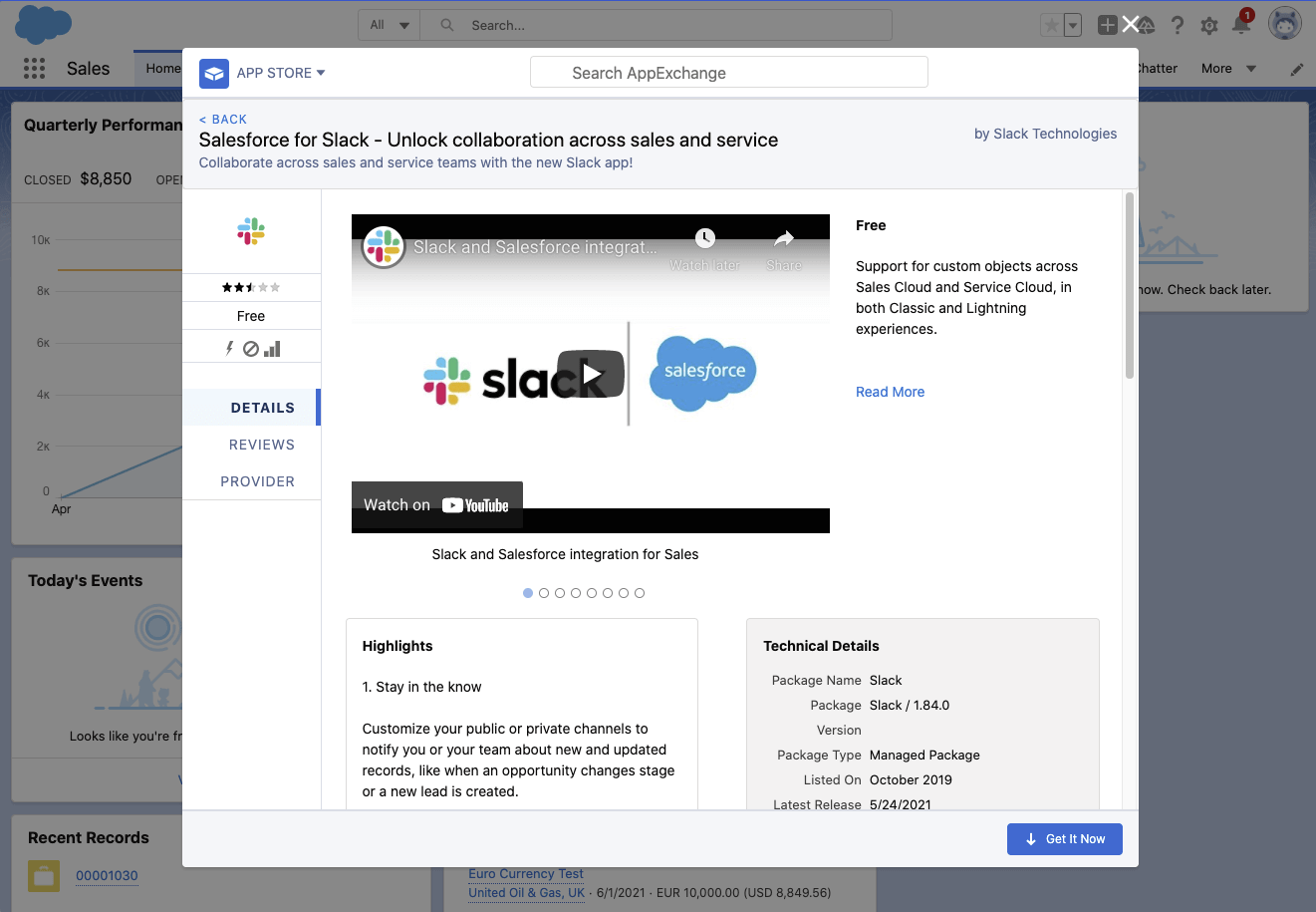
Task: Open the App Launcher grid icon
Action: click(x=34, y=68)
